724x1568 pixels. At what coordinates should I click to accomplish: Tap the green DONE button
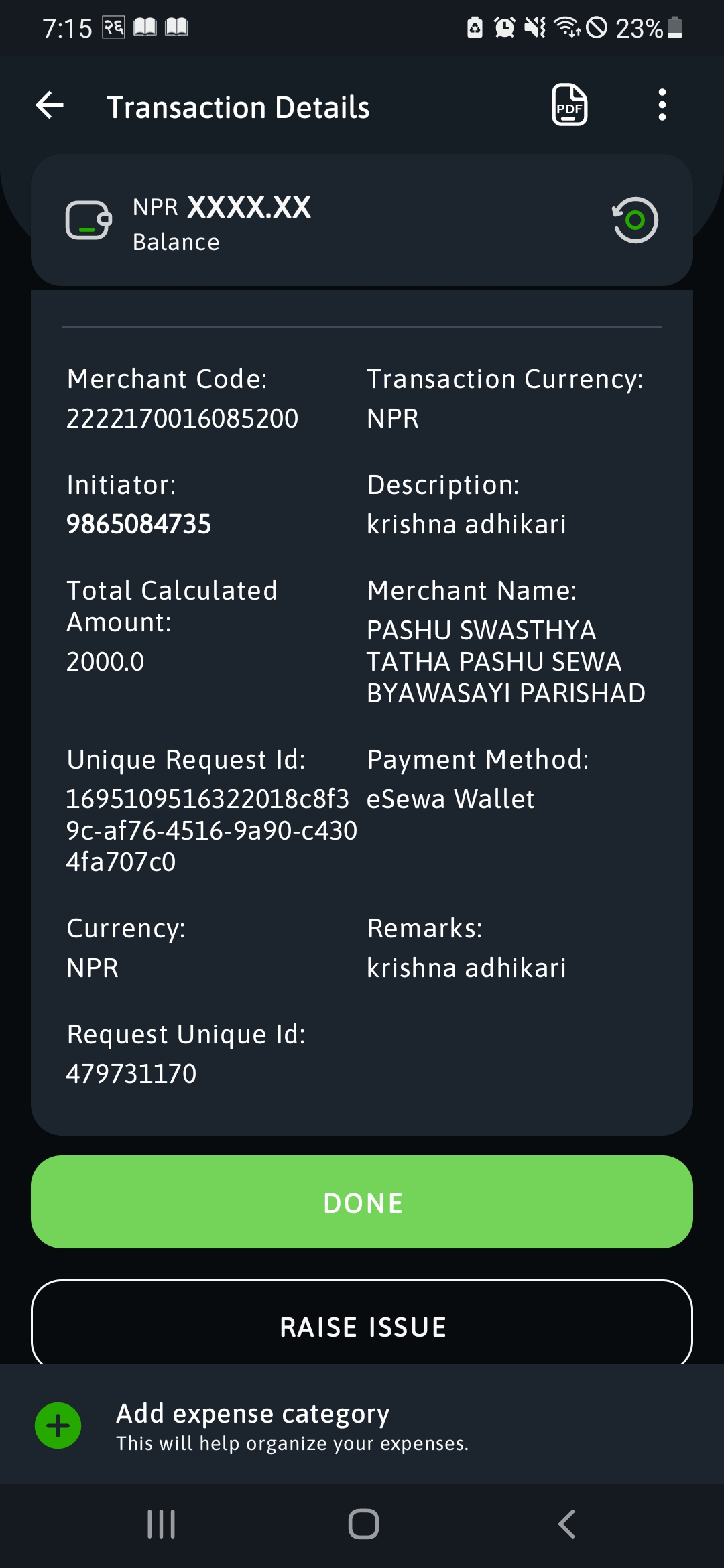362,1201
